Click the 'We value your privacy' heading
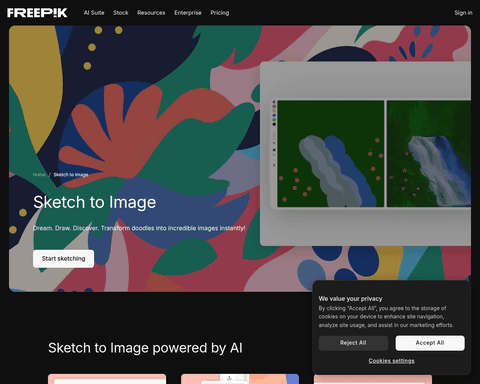 click(350, 299)
